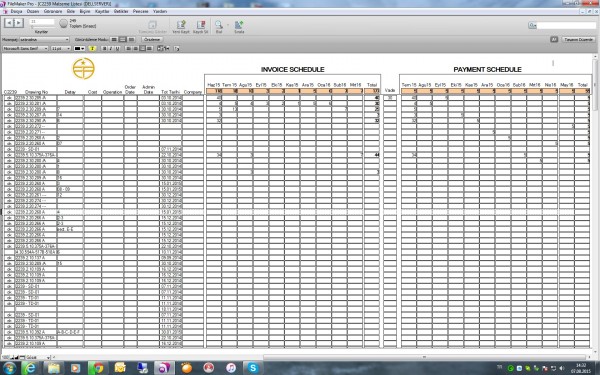The image size is (600, 375).
Task: Open the Bul find magnifier tool
Action: point(219,26)
